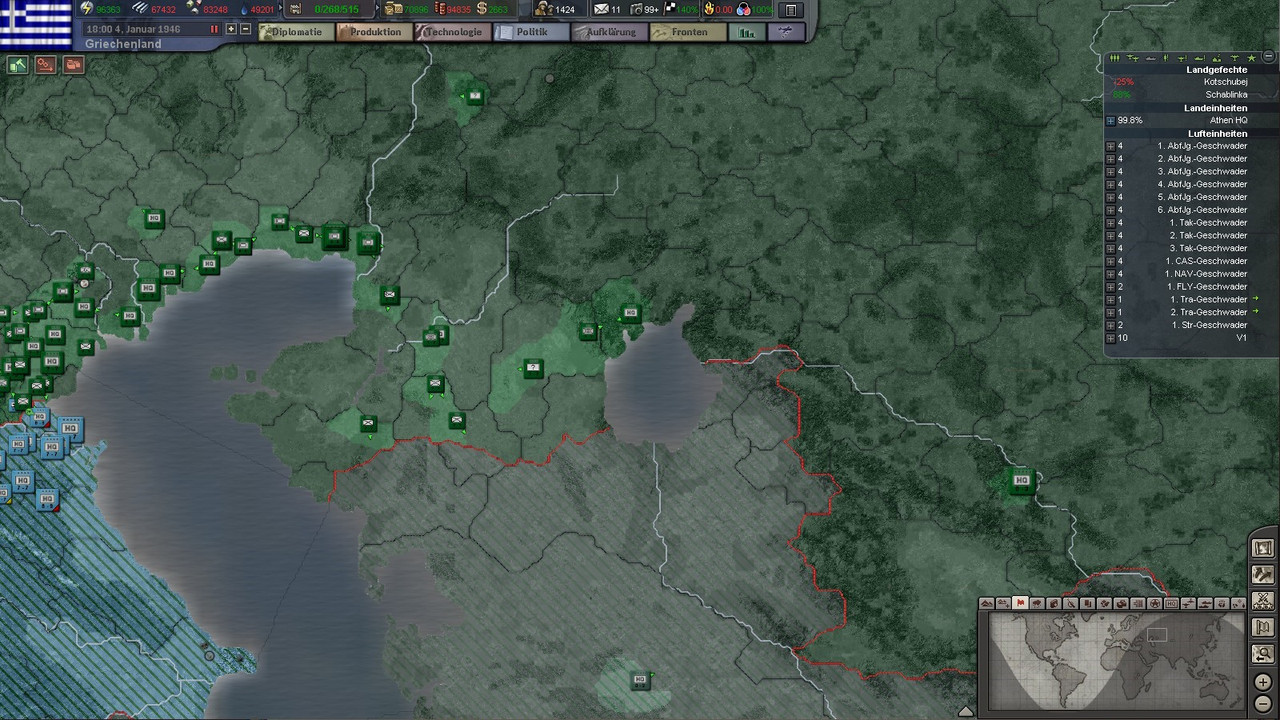Select 1. Str-Geschwader in the list

pos(1209,325)
